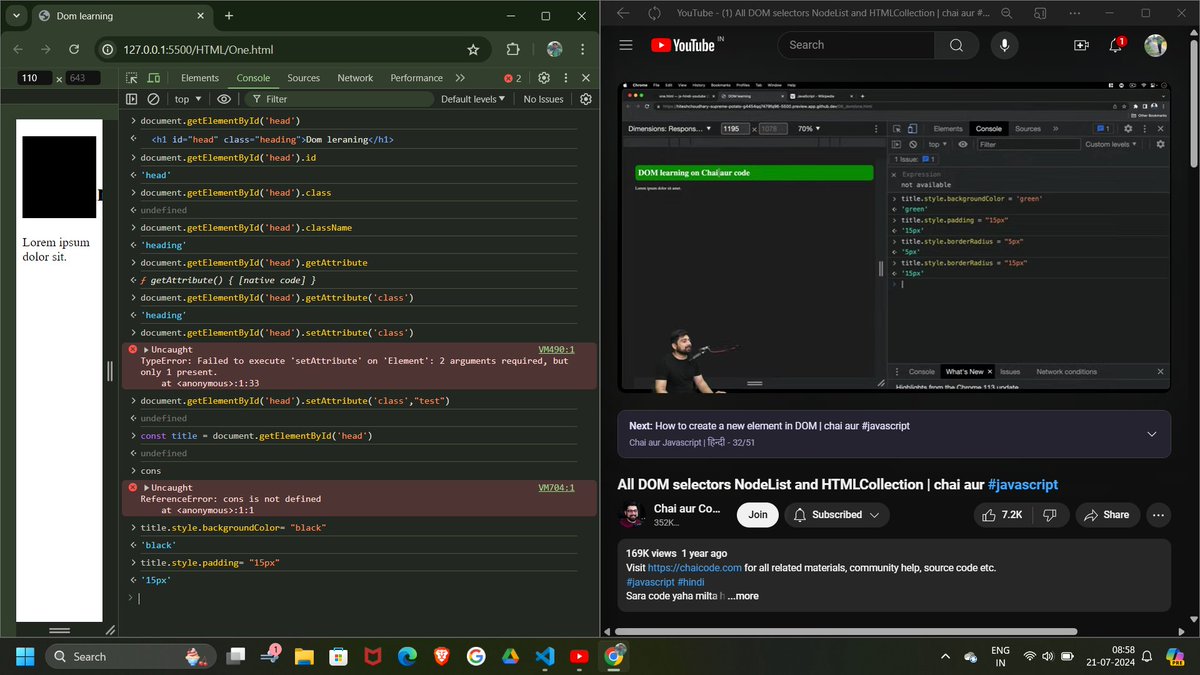
Task: Open console settings gear beside No Issues
Action: point(586,99)
